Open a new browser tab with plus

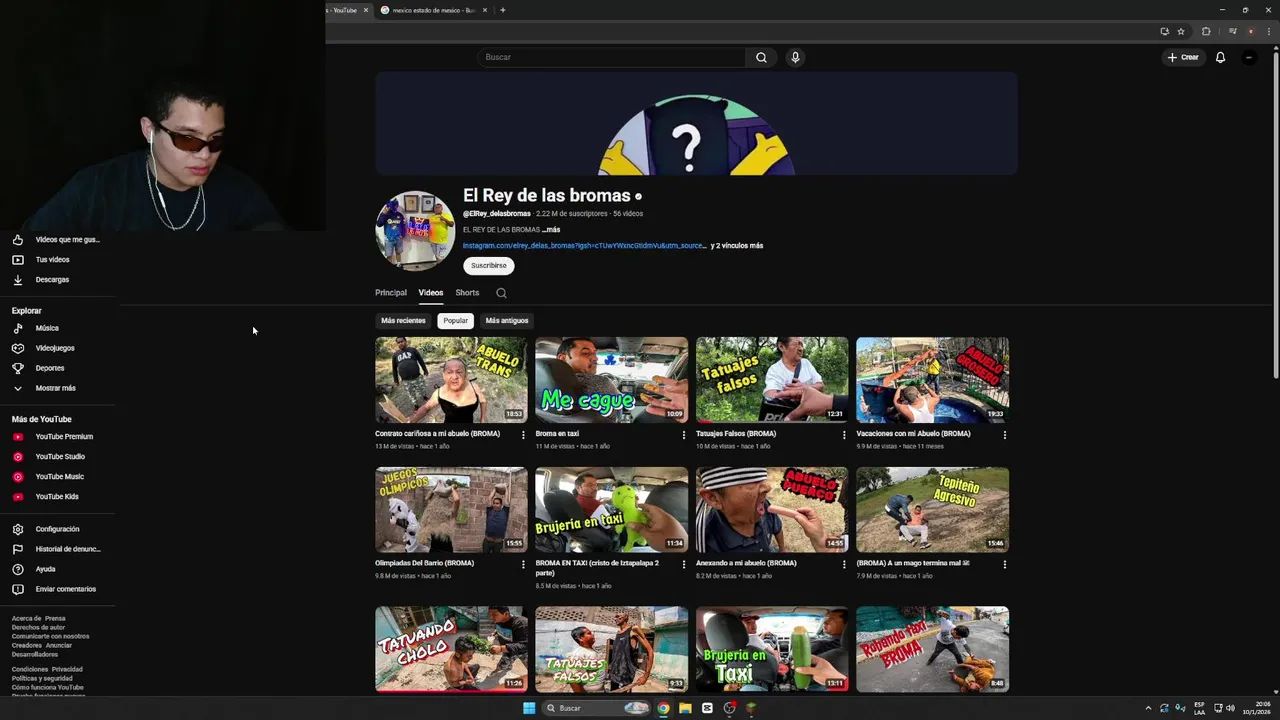[502, 10]
